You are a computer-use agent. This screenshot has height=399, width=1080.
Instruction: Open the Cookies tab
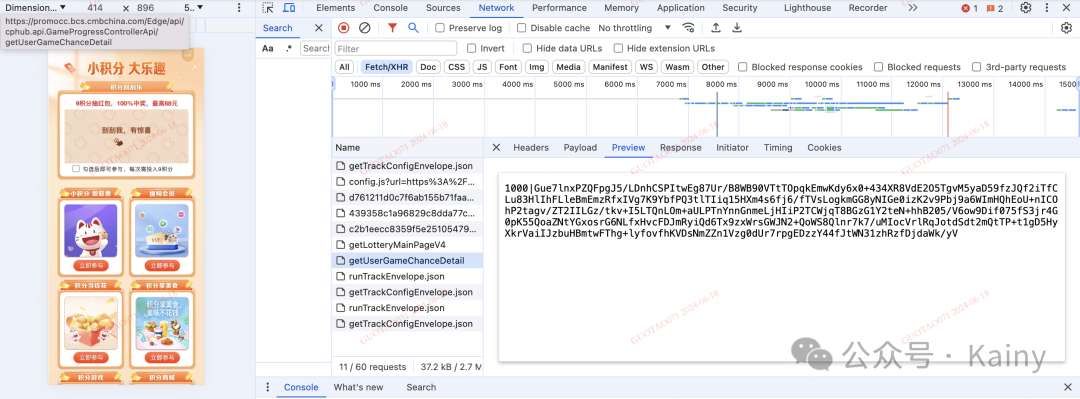[x=824, y=147]
